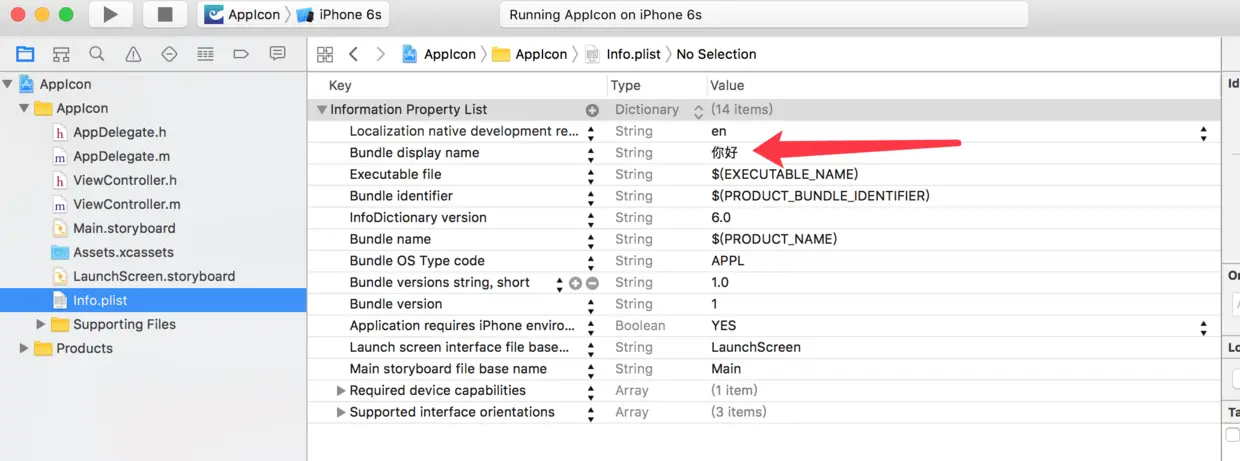Select the Bundle identifier key
The width and height of the screenshot is (1240, 461).
point(401,196)
